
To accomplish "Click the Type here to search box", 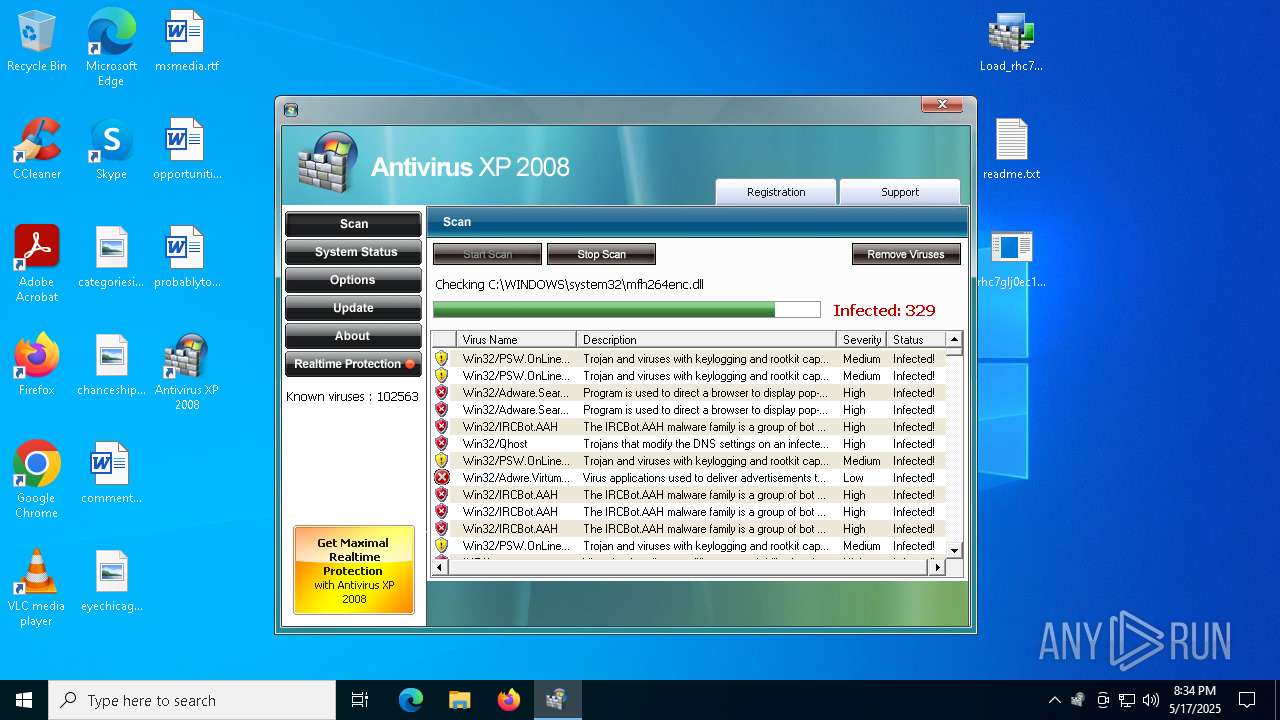I will [192, 700].
